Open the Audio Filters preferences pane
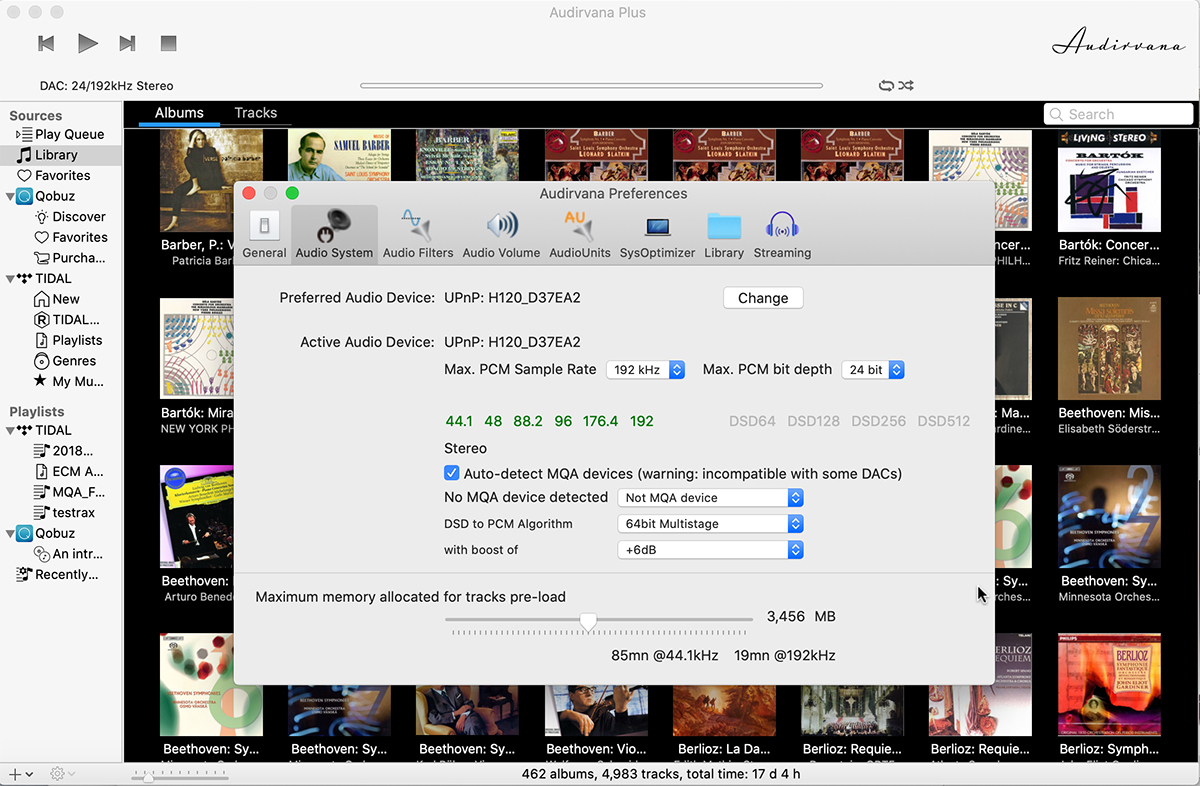 coord(418,233)
